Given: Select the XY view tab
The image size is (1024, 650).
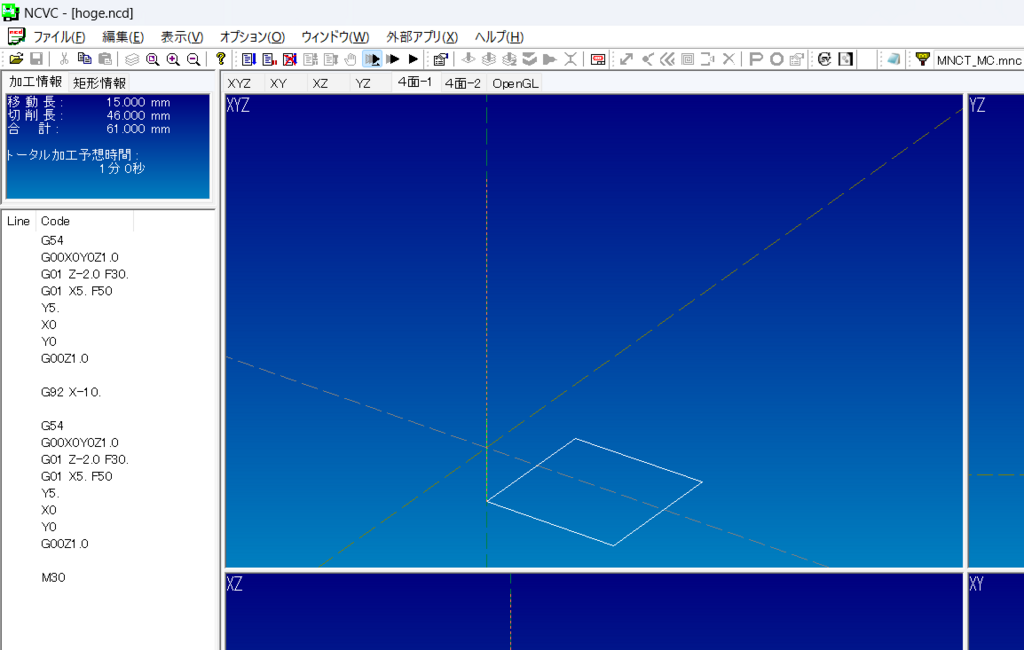Looking at the screenshot, I should (x=279, y=84).
